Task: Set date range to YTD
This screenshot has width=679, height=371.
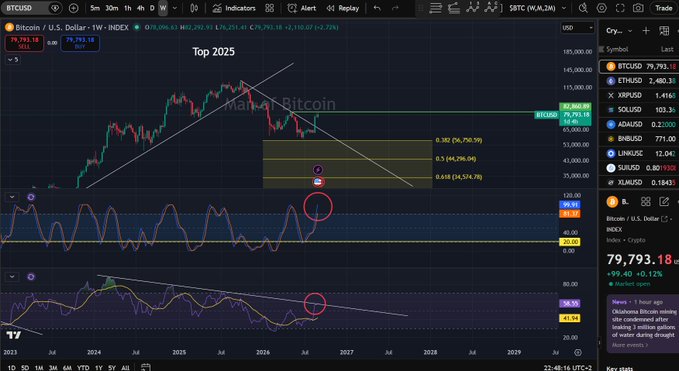Action: pos(83,368)
